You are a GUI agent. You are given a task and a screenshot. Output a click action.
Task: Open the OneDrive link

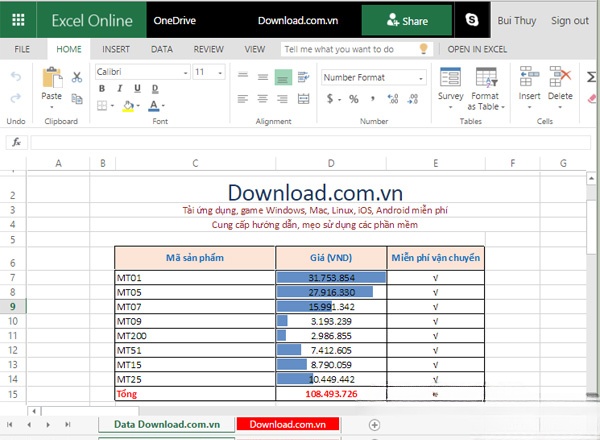tap(174, 20)
